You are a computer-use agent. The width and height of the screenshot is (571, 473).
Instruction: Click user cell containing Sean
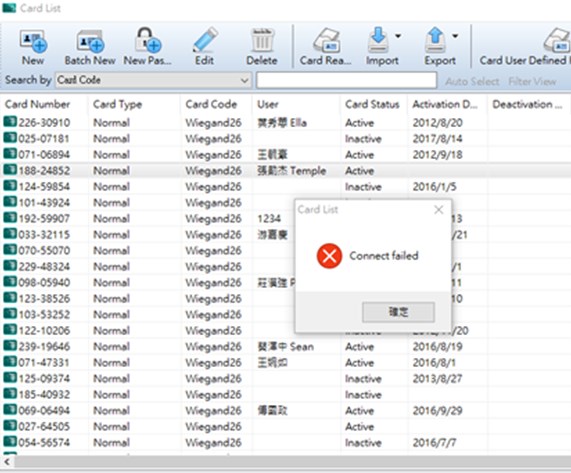(x=286, y=347)
